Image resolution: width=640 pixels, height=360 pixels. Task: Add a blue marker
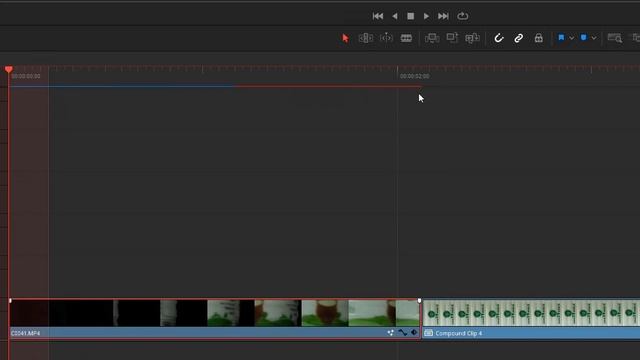(584, 38)
